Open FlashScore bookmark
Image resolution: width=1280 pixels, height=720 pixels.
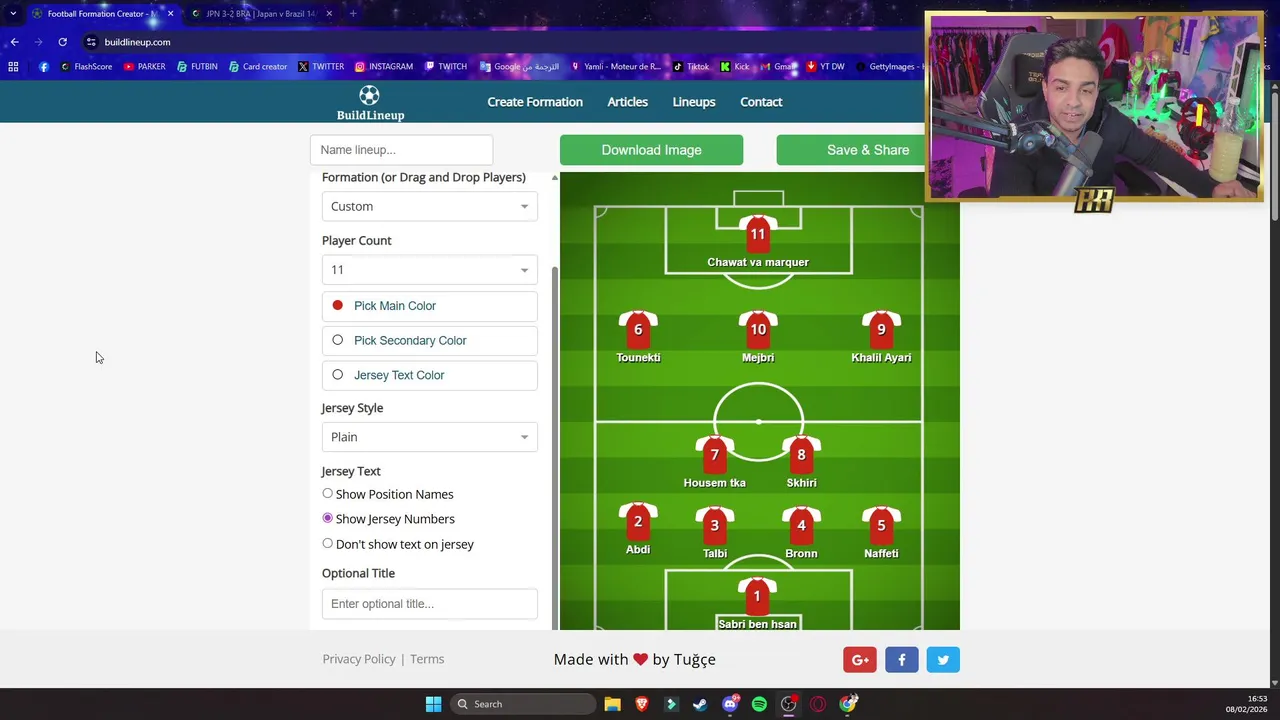pos(86,67)
